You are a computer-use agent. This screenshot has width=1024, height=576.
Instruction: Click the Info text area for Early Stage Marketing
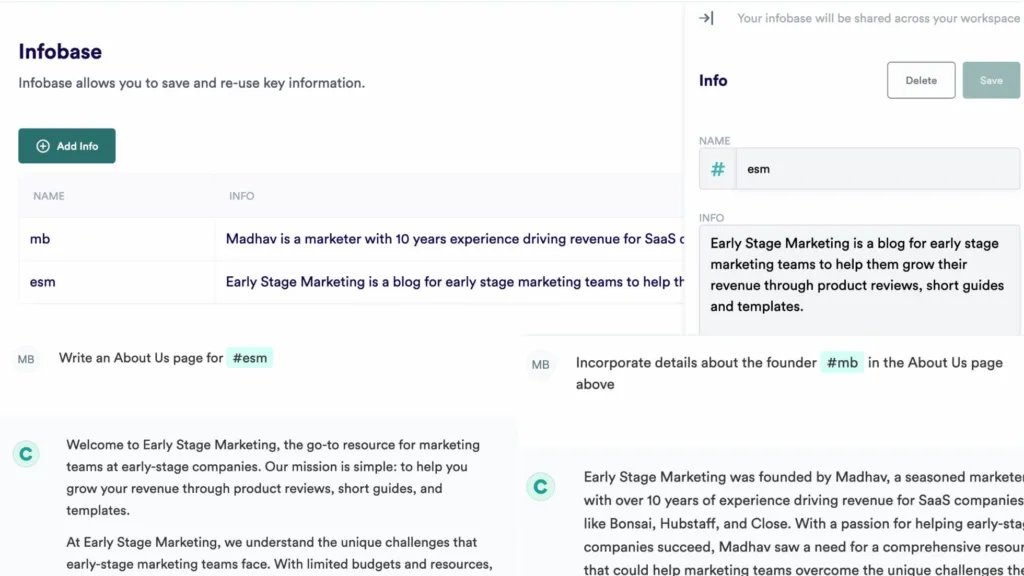tap(859, 280)
